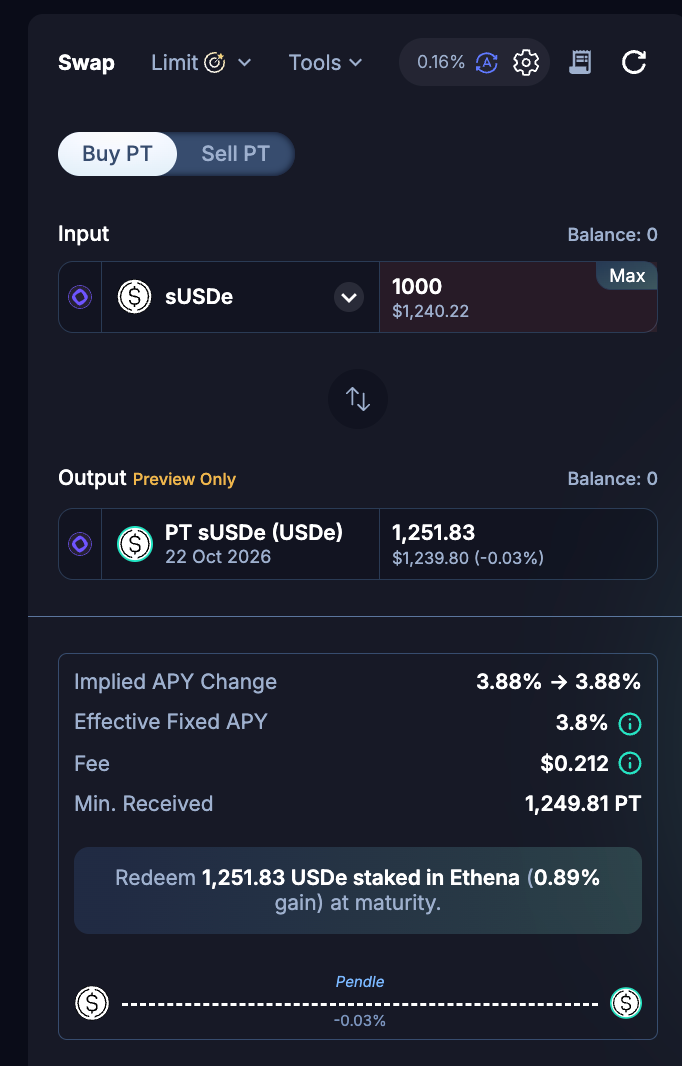Image resolution: width=682 pixels, height=1066 pixels.
Task: Click the refresh icon in top bar
Action: tap(634, 63)
